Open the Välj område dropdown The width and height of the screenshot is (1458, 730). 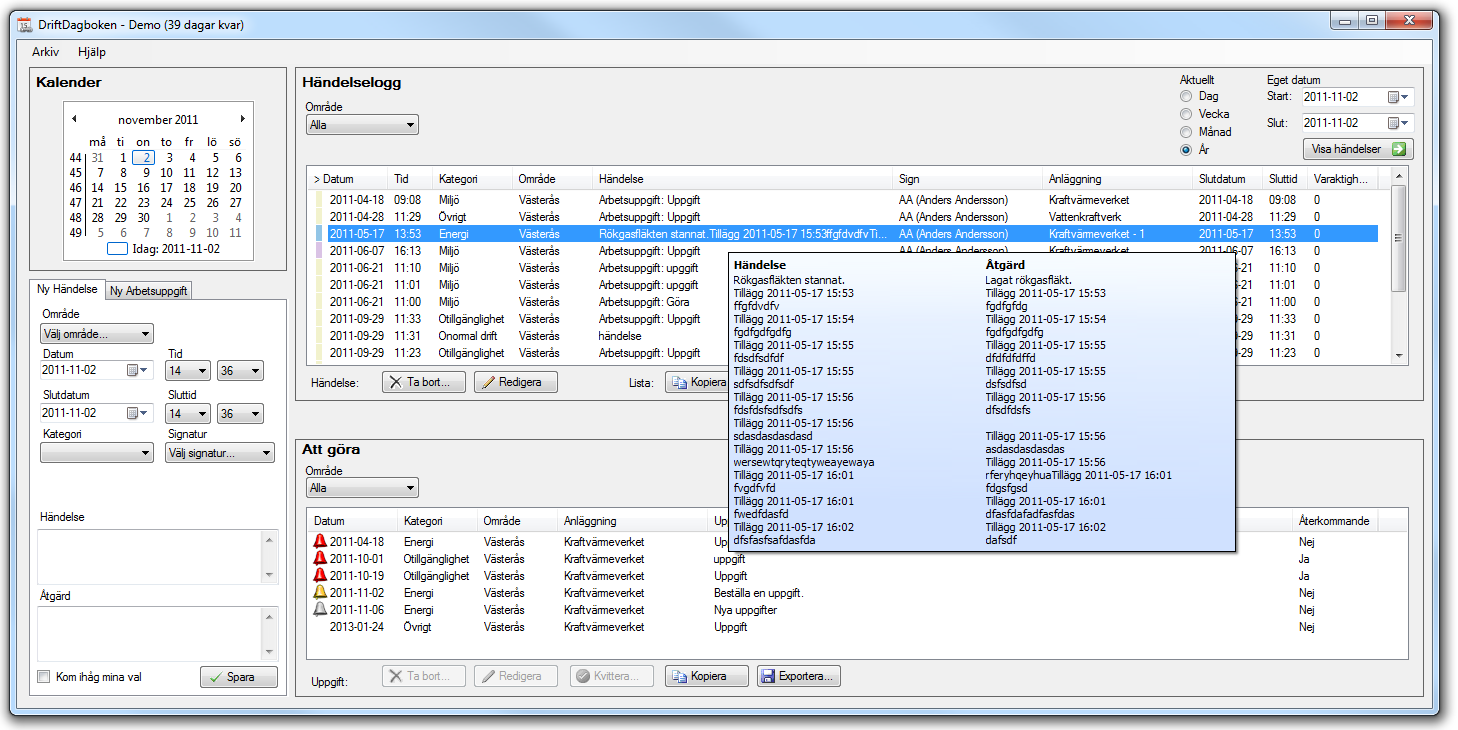97,334
